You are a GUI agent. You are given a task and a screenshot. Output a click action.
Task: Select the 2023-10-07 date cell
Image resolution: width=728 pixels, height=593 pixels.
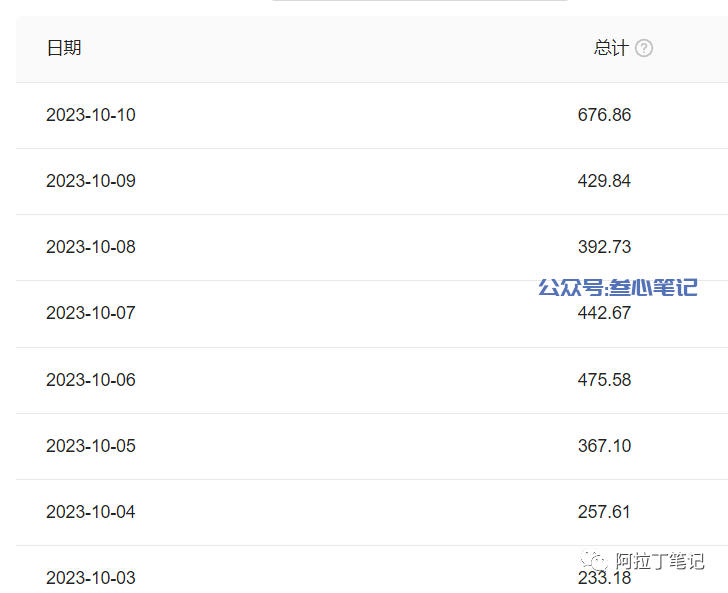(91, 313)
